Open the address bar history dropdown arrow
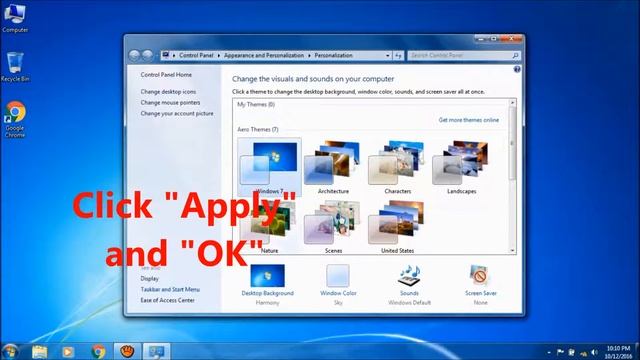This screenshot has width=640, height=360. 387,56
